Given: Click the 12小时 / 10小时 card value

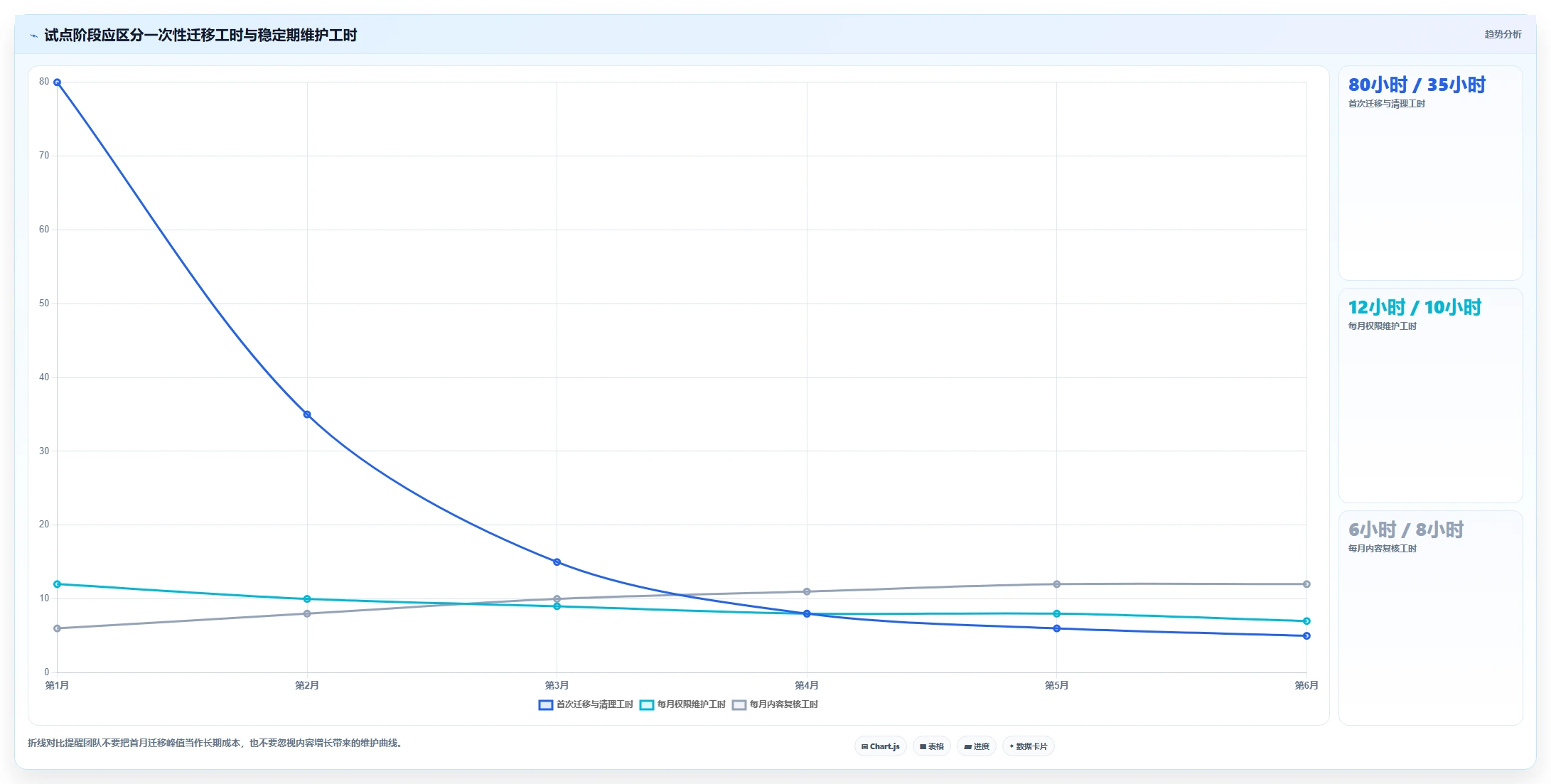Looking at the screenshot, I should tap(1415, 307).
